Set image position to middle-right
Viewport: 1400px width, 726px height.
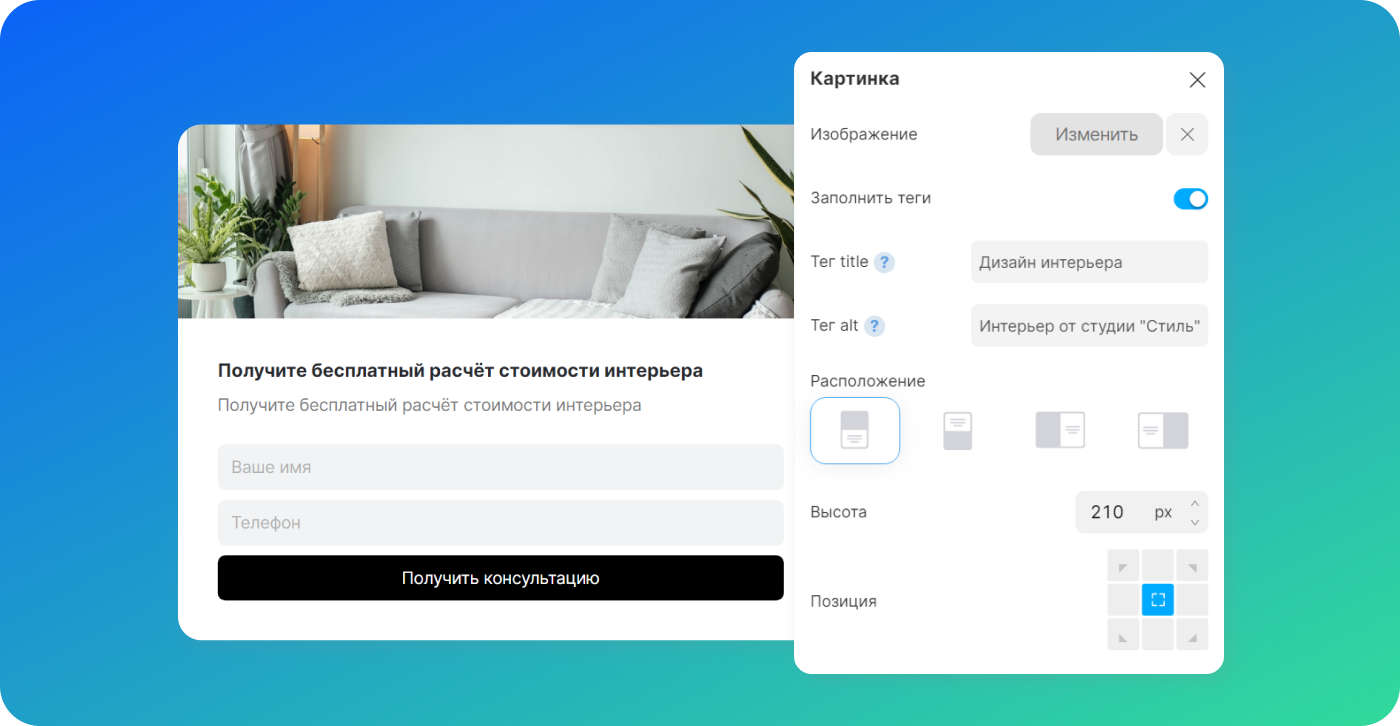point(1192,600)
